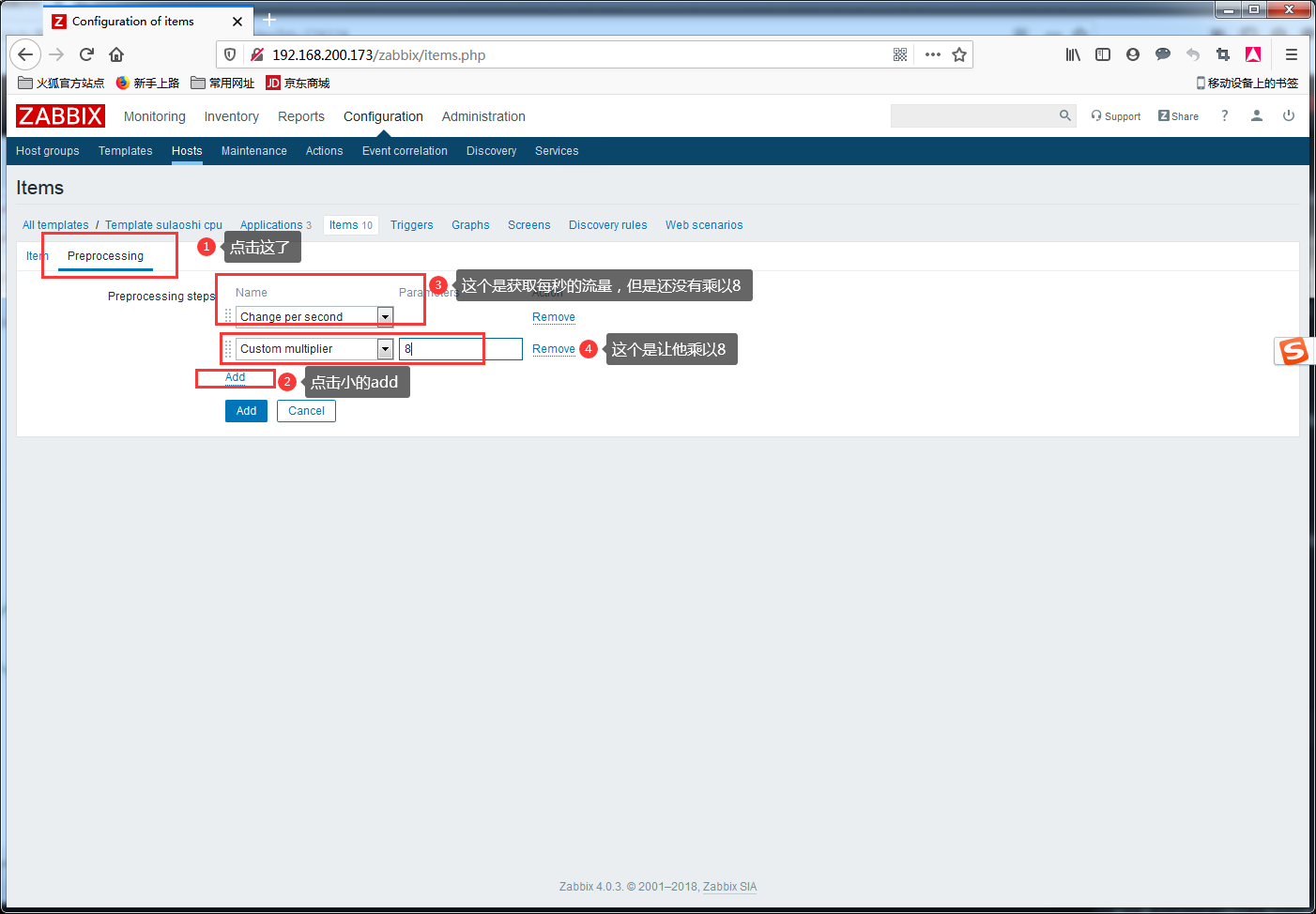This screenshot has width=1316, height=914.
Task: Open the page actions three-dot menu
Action: coord(932,54)
